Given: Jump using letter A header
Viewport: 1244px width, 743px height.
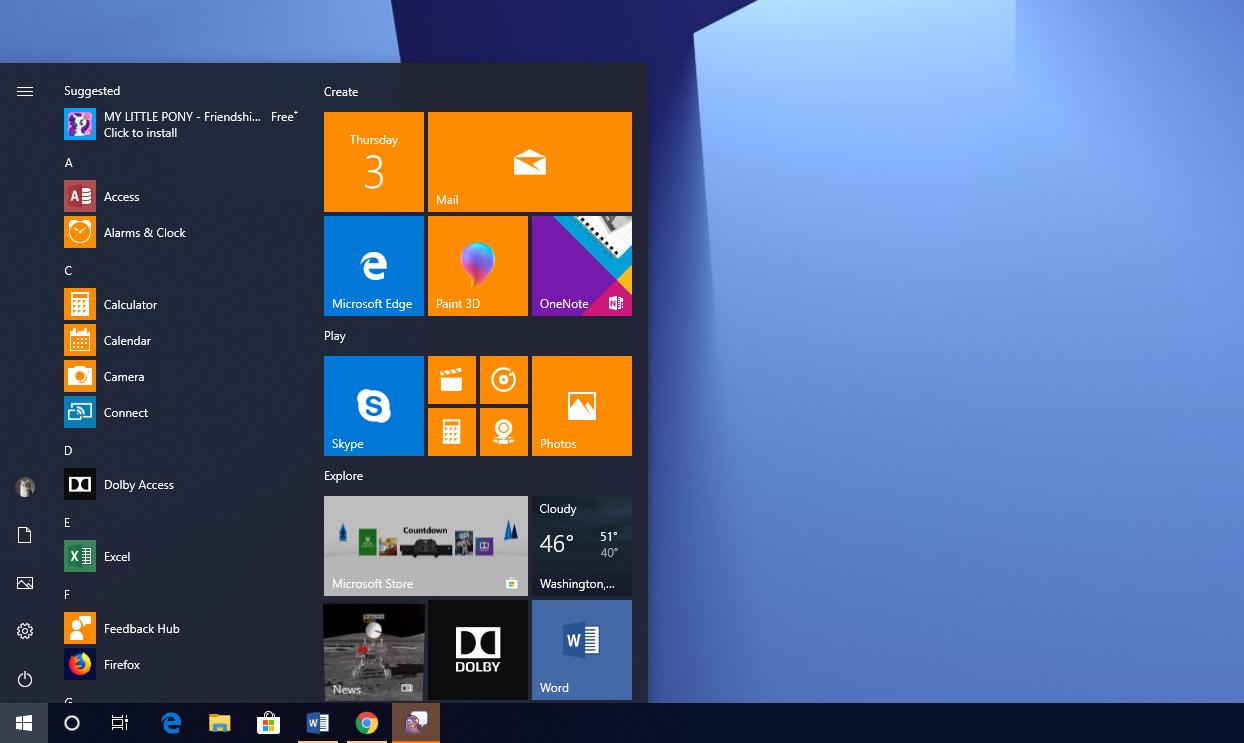Looking at the screenshot, I should 69,163.
